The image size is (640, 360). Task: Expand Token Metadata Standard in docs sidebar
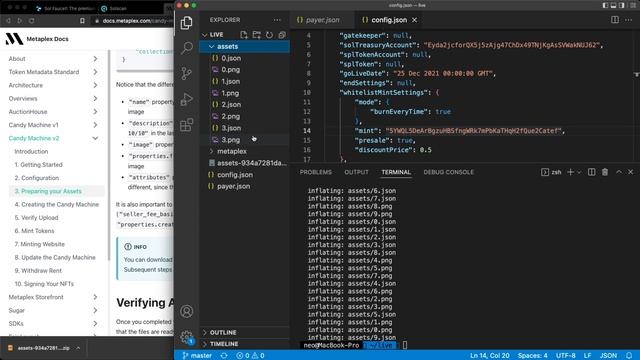point(95,72)
